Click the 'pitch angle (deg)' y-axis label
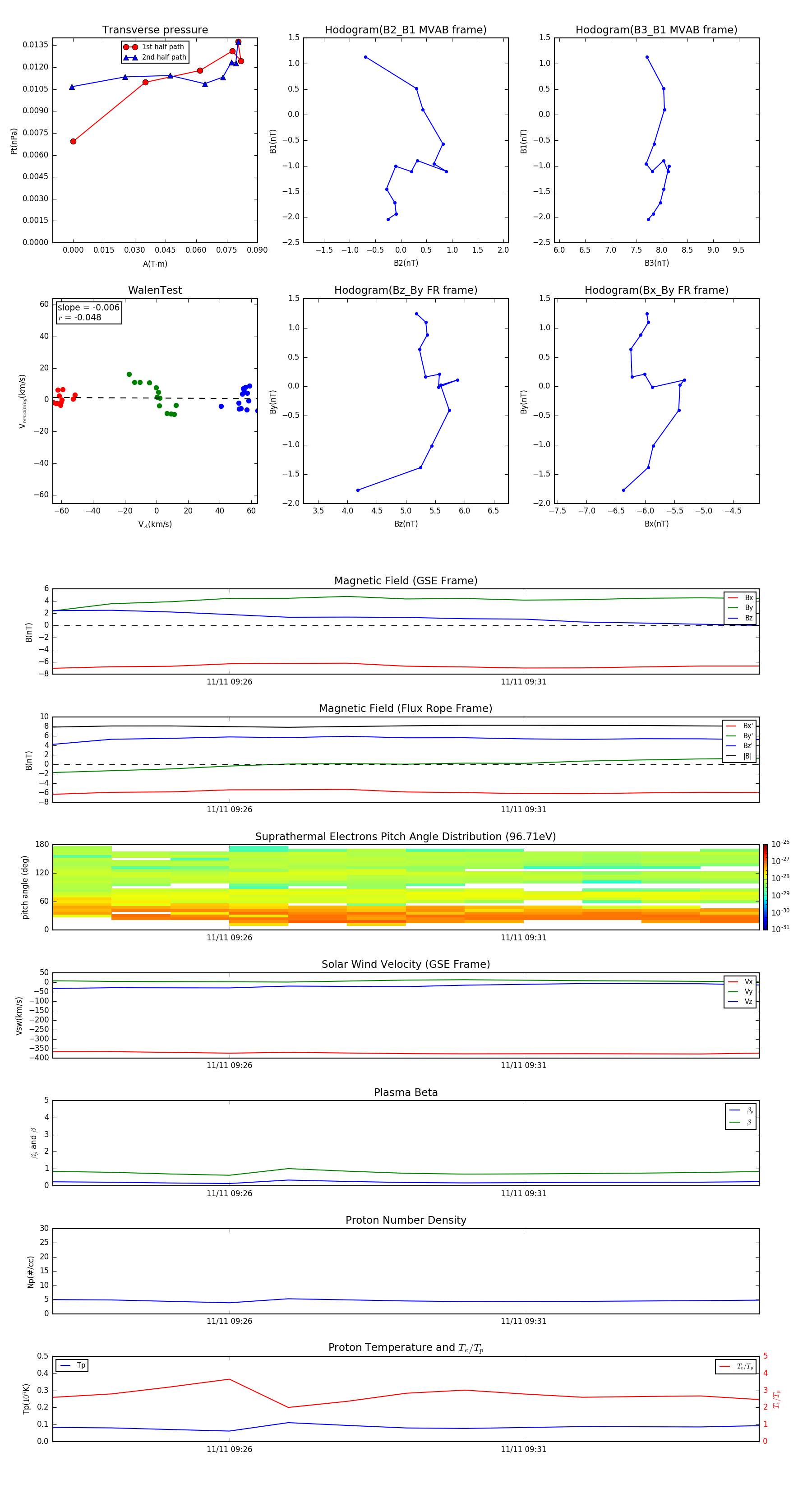Image resolution: width=812 pixels, height=1489 pixels. 25,887
